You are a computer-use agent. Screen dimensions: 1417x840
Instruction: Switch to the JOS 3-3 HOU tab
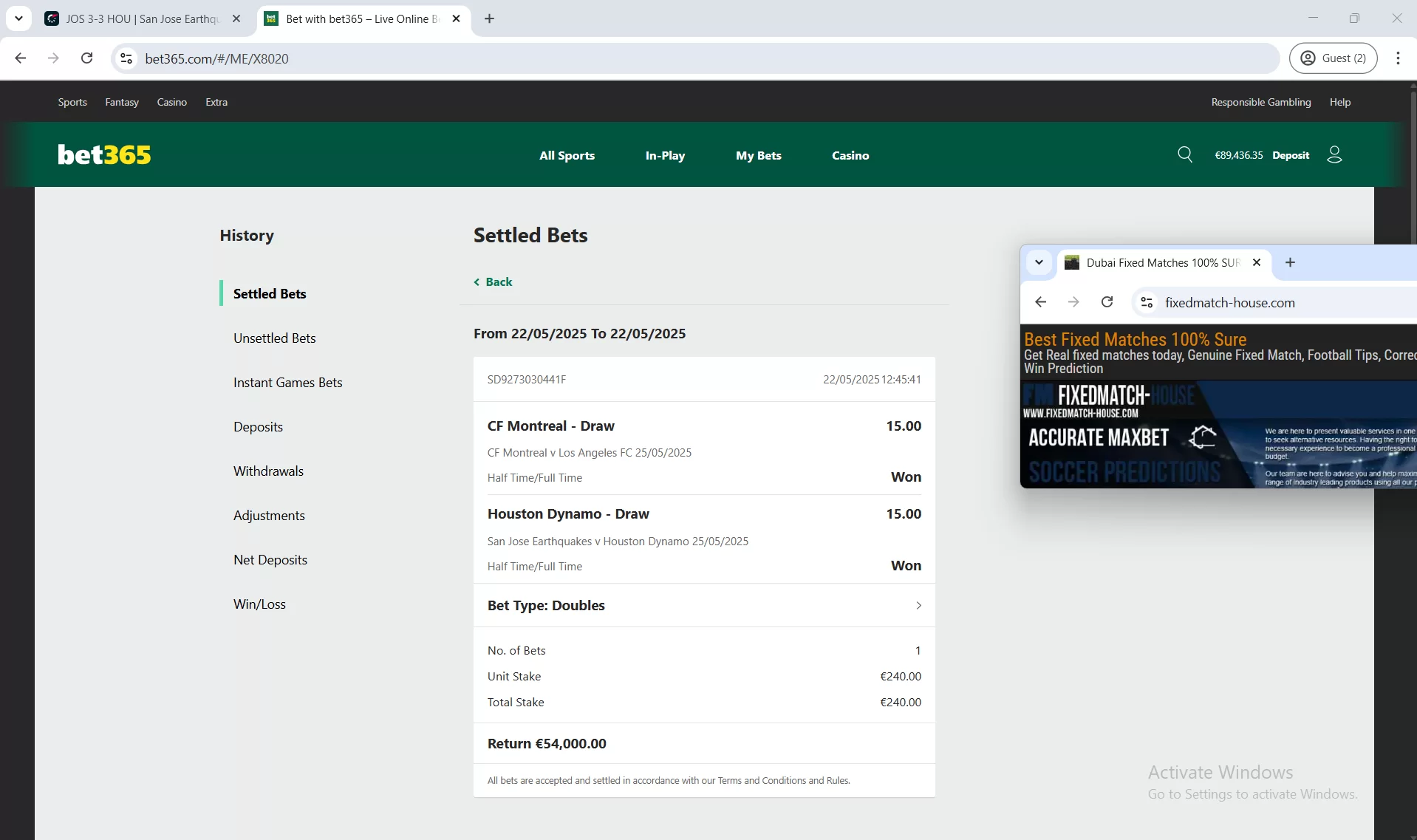coord(140,18)
